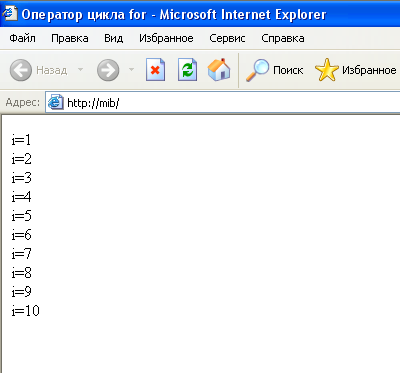The width and height of the screenshot is (400, 373).
Task: Click the line i=3
Action: point(22,178)
